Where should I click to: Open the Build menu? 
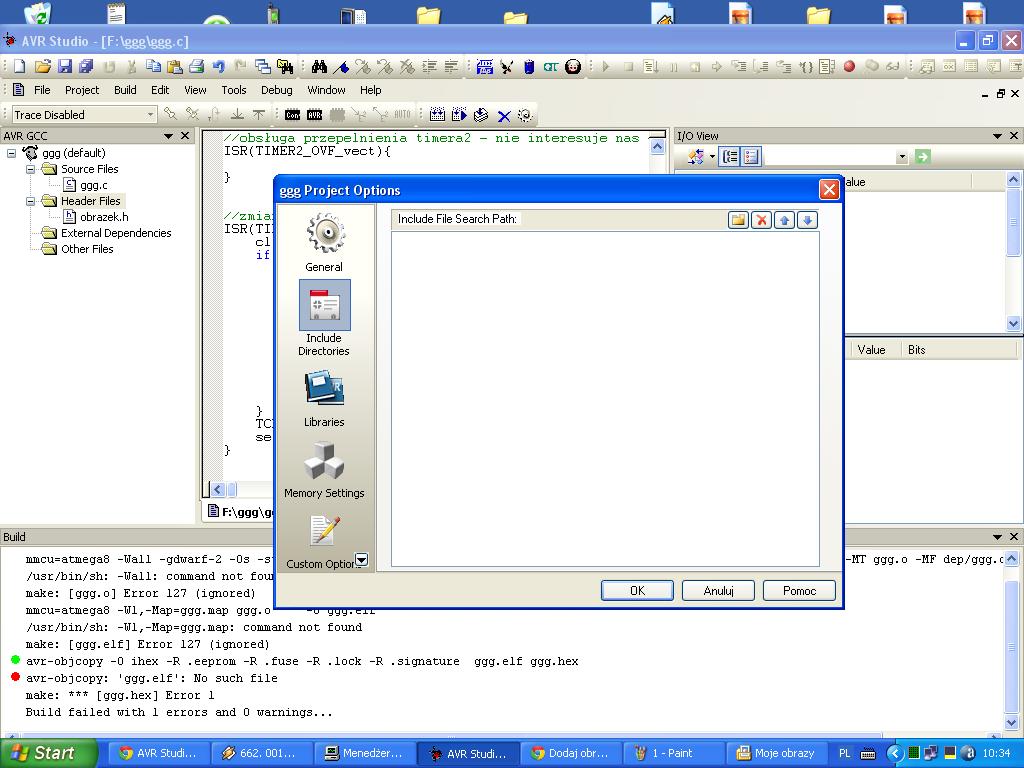125,90
